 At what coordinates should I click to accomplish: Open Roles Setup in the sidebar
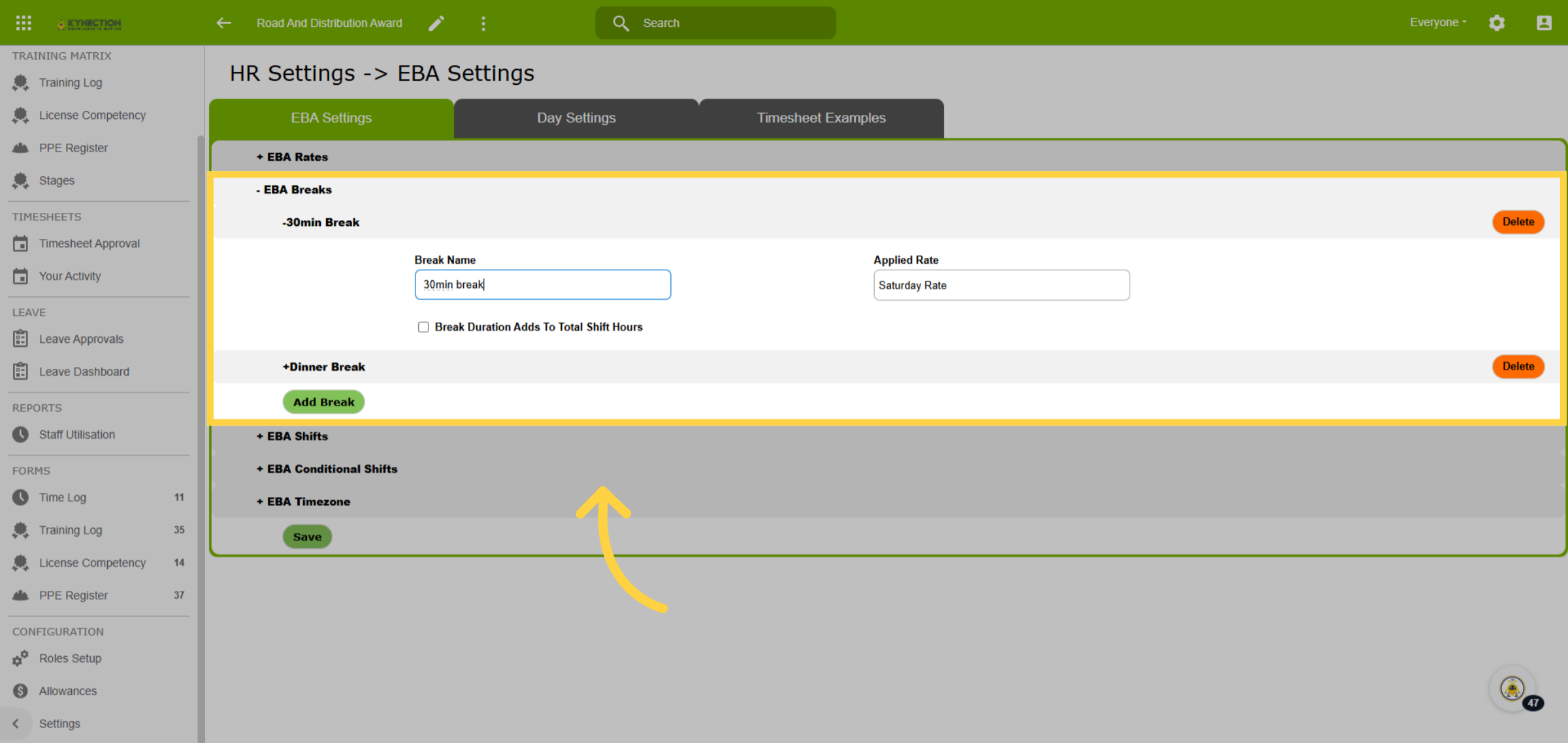[70, 658]
